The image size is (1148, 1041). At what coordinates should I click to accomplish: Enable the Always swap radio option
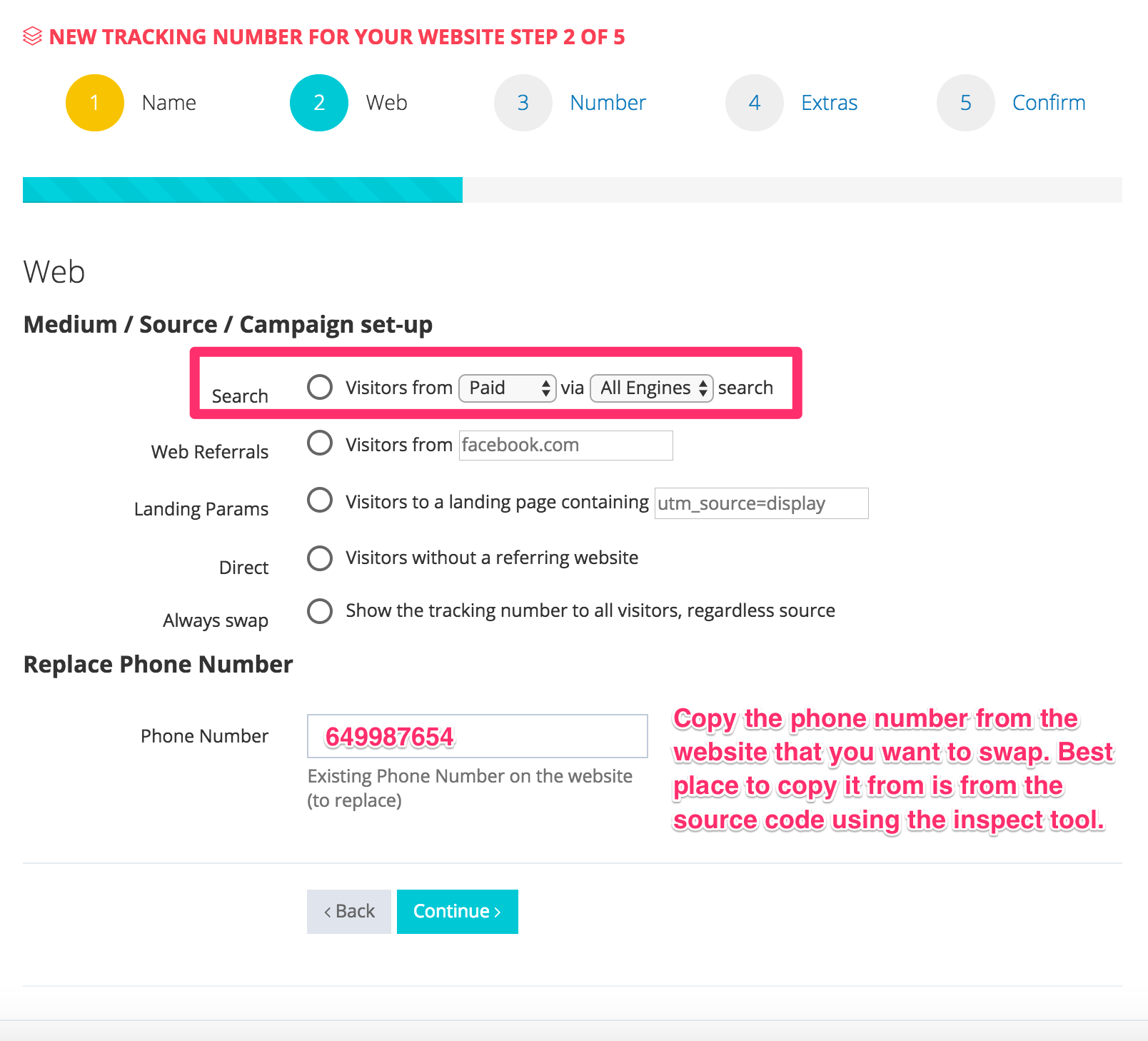[320, 611]
